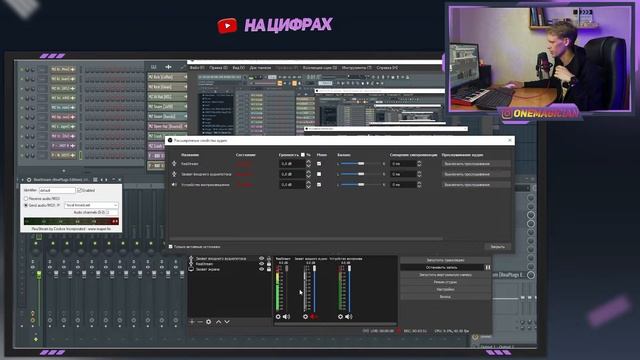This screenshot has height=360, width=640.
Task: Click volume stepper arrows for ReaStream row
Action: (308, 164)
